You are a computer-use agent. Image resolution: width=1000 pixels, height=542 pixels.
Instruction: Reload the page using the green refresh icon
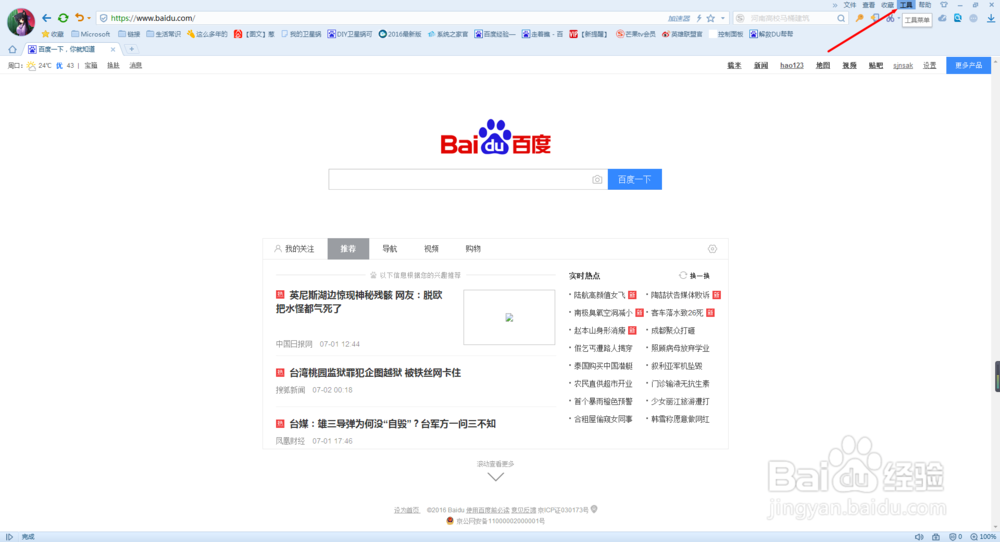(63, 18)
